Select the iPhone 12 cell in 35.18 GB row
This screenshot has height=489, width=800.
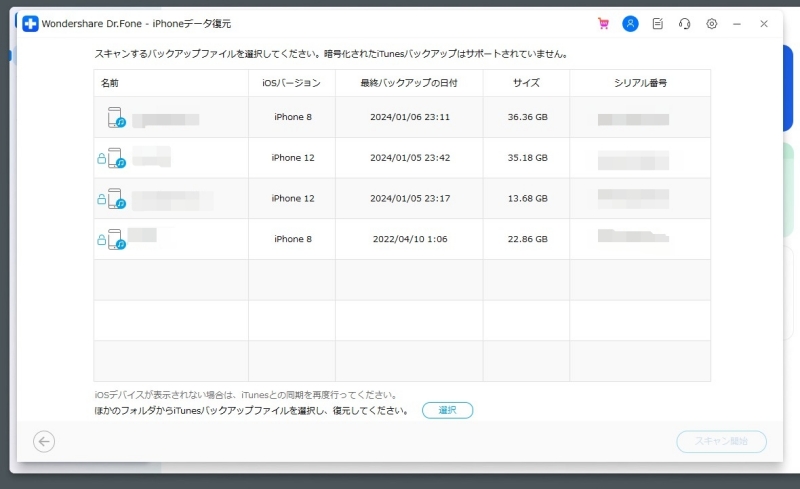293,158
